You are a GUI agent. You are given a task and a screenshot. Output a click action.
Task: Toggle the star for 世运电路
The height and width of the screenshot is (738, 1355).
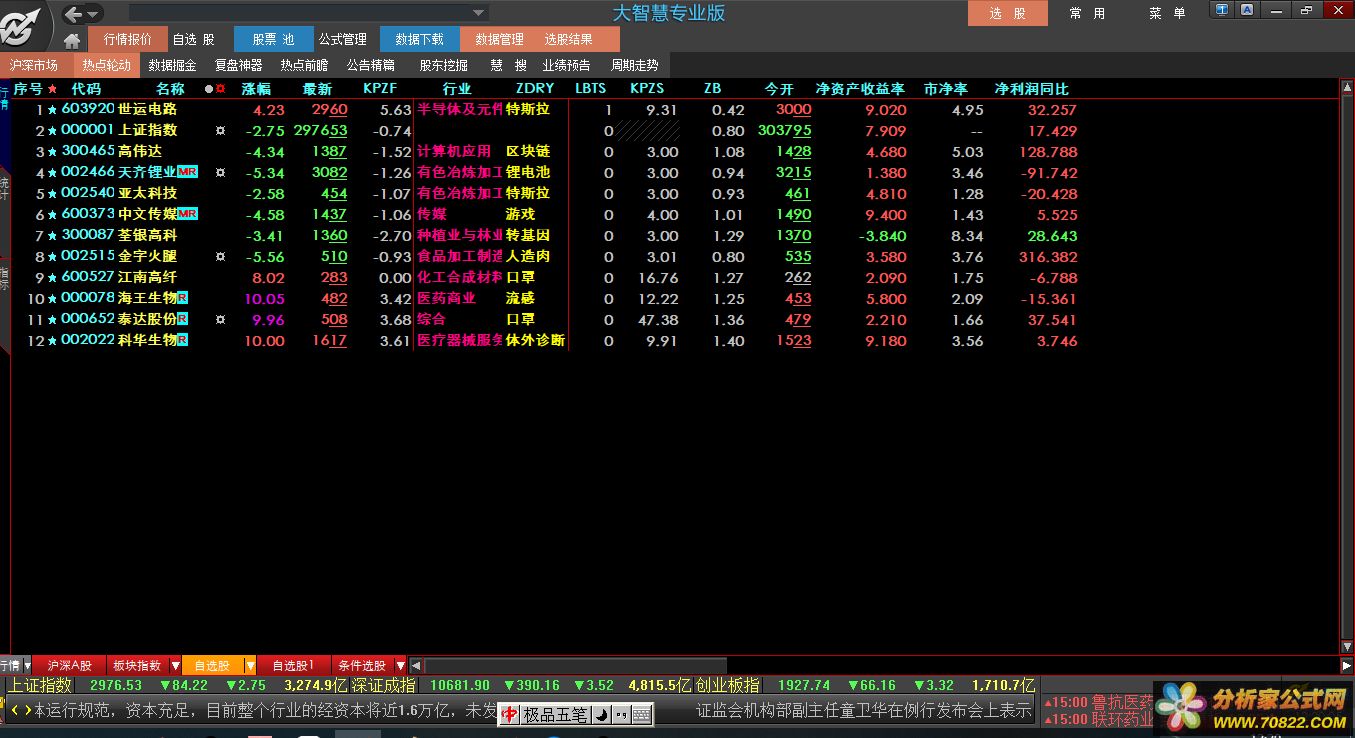click(x=52, y=110)
